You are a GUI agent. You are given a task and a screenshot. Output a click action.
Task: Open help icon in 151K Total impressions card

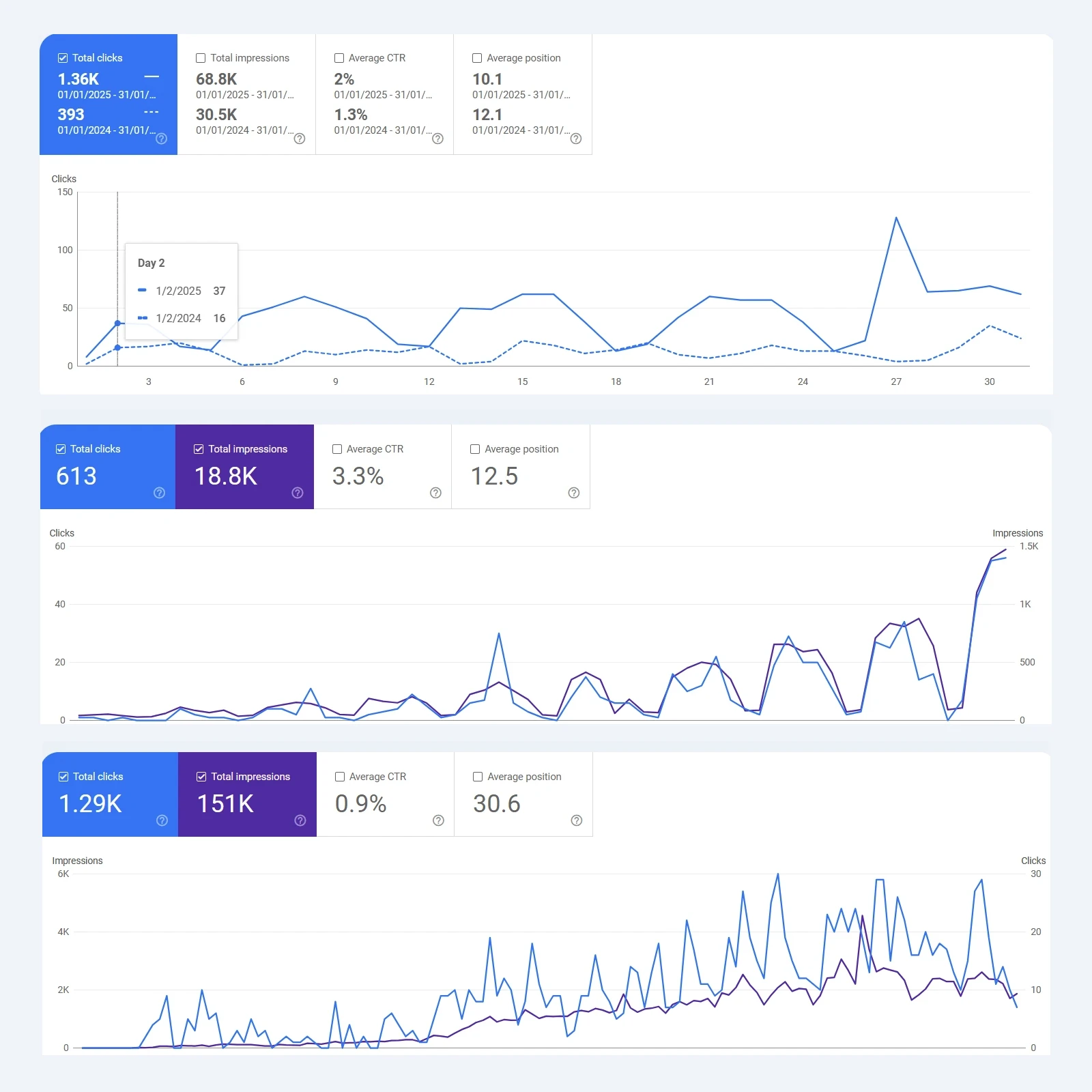(300, 820)
